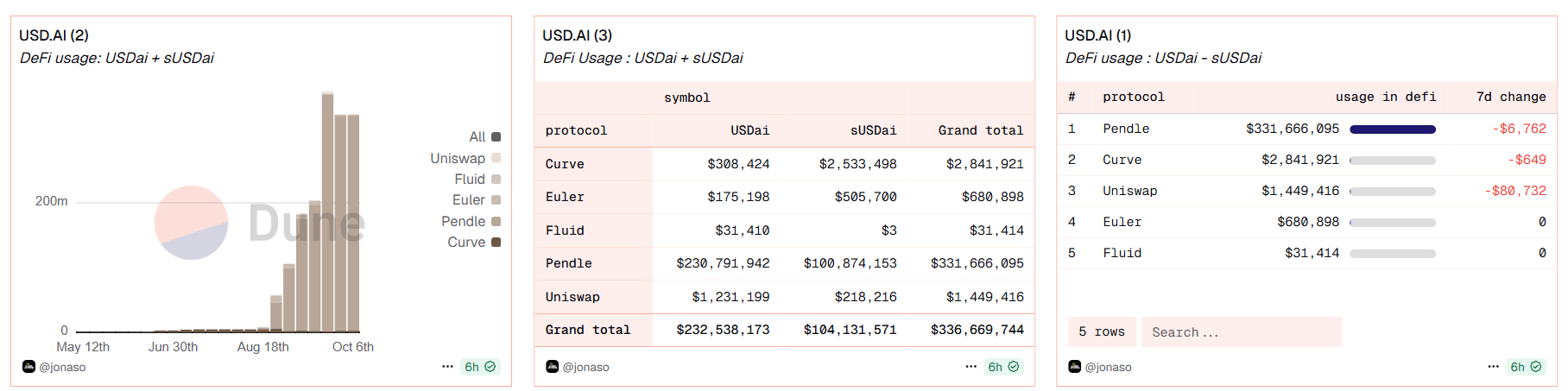This screenshot has height=391, width=1568.
Task: Open the three-dot menu on USD.AI (2) chart
Action: tap(447, 367)
